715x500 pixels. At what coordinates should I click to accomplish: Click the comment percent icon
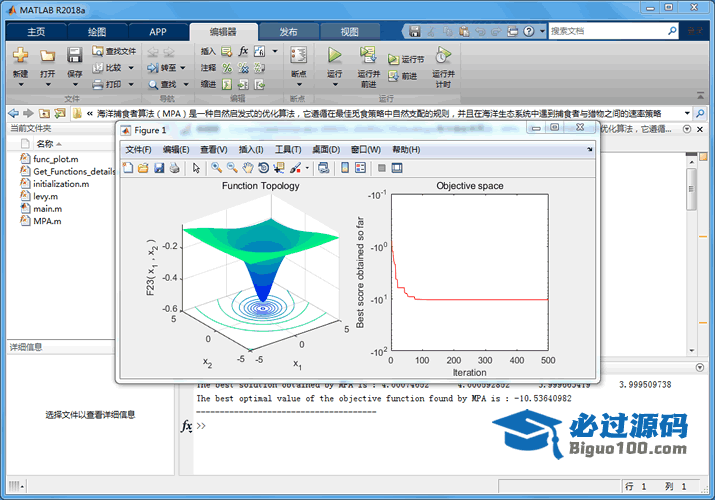coord(227,68)
